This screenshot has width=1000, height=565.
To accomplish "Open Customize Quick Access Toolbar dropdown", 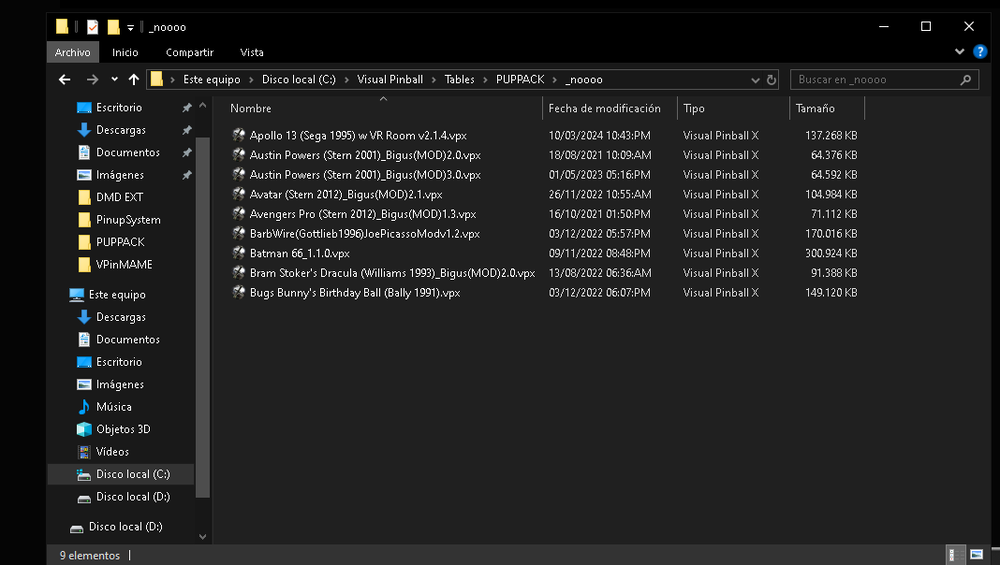I will 130,27.
